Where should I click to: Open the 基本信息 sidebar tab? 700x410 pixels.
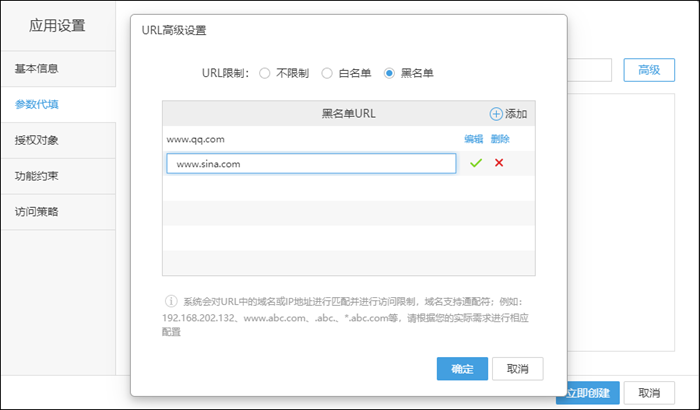click(57, 68)
